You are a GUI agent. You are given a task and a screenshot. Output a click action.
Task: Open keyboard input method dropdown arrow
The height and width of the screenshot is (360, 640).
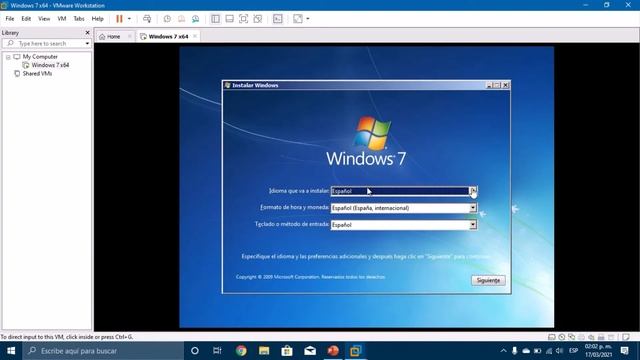(x=473, y=225)
